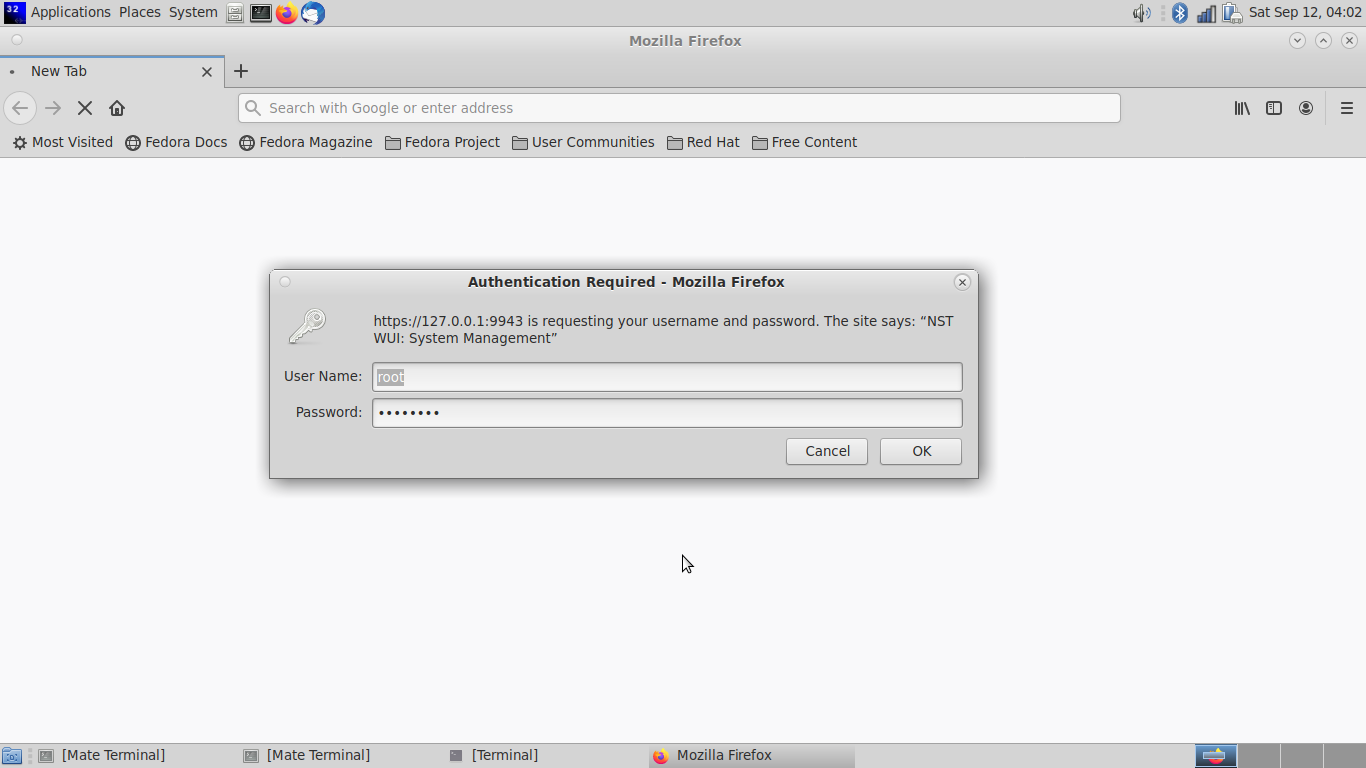
Task: Open the network signal tray icon
Action: [1207, 13]
